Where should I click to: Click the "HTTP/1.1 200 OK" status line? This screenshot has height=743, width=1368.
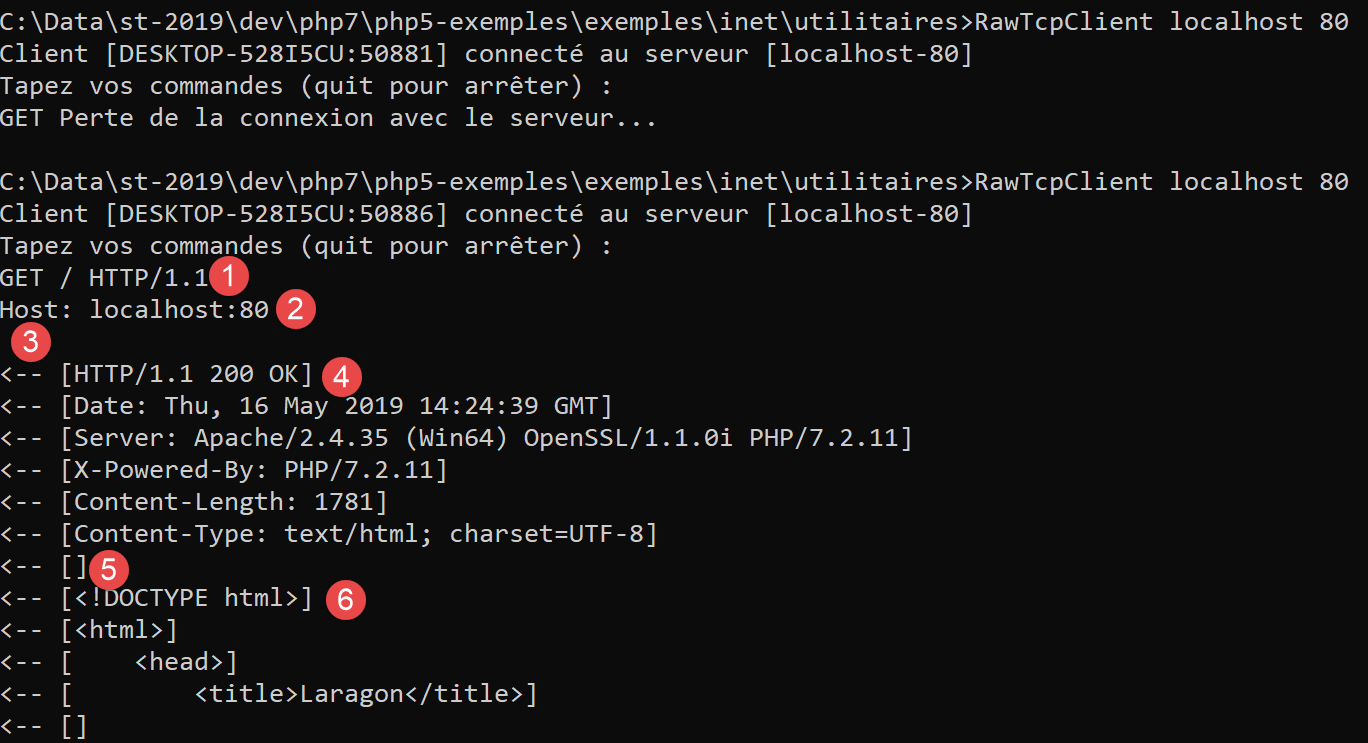[x=186, y=374]
